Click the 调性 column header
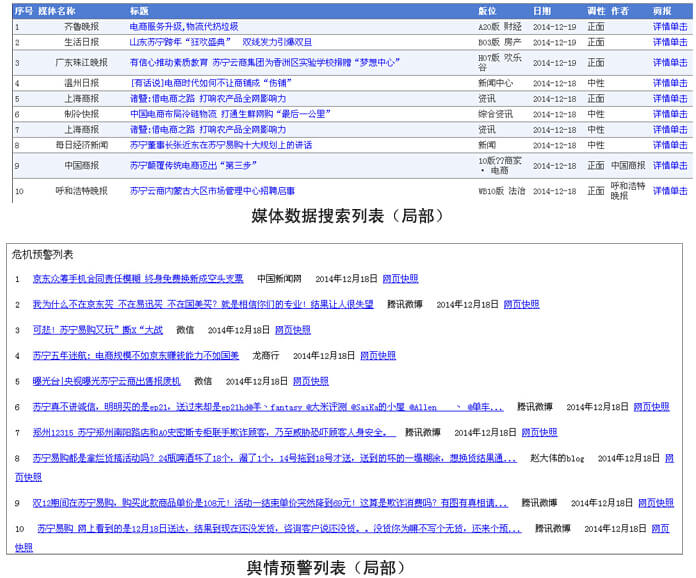Viewport: 696px width, 578px height. click(x=596, y=11)
